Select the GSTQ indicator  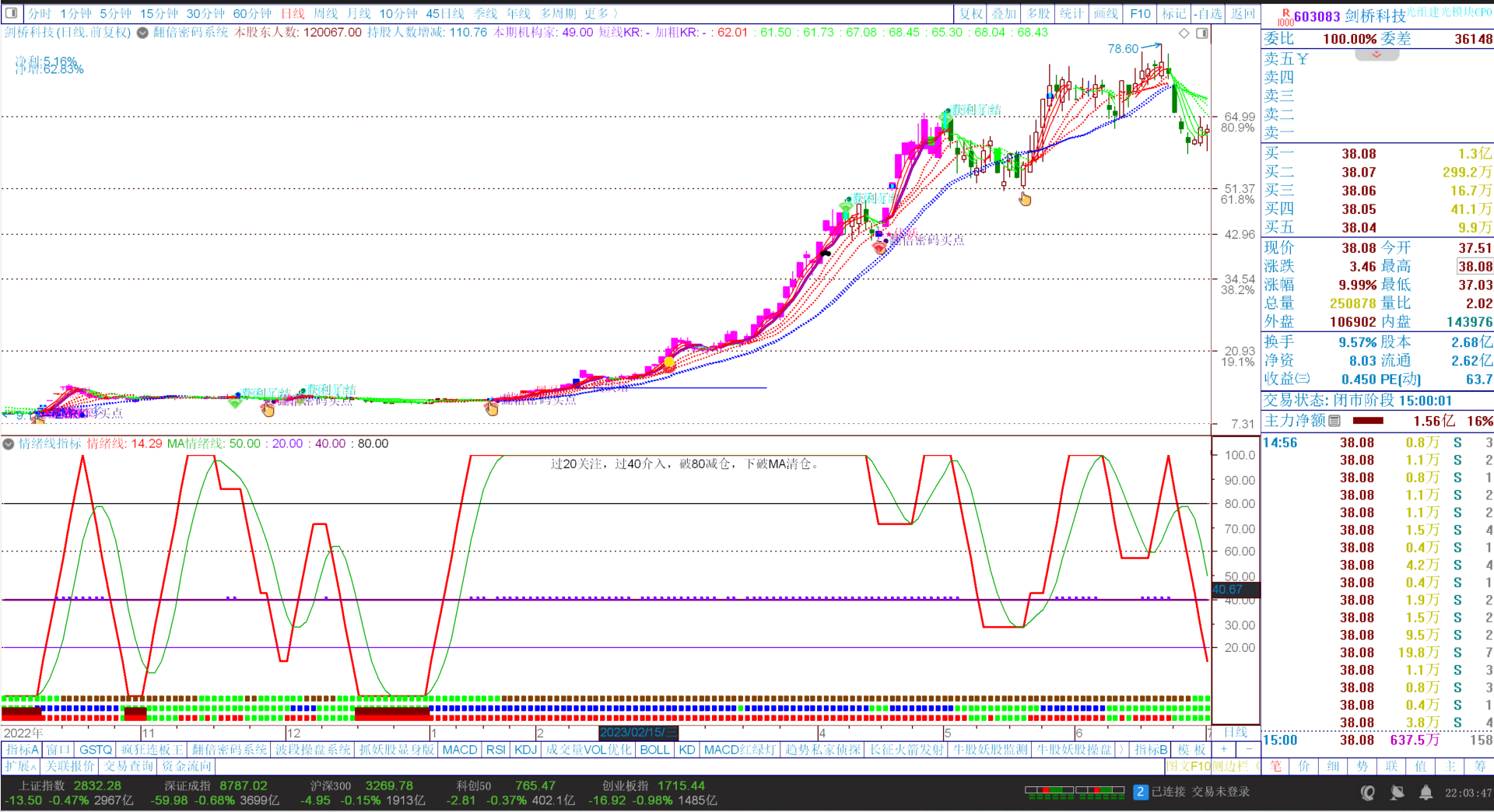coord(96,750)
